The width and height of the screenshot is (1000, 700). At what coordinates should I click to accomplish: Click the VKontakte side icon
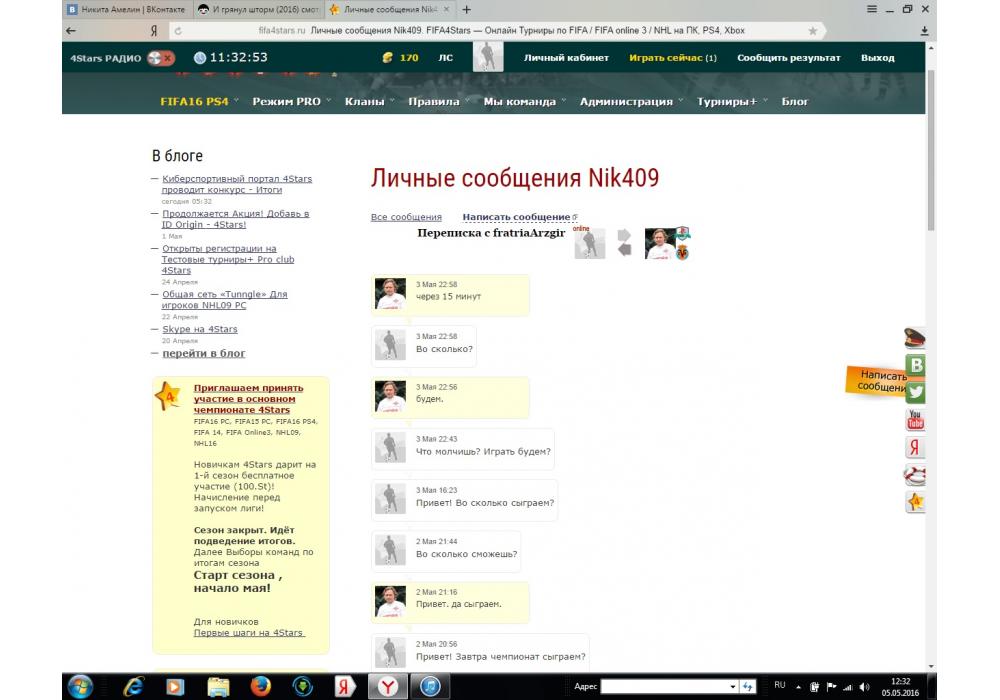coord(915,365)
